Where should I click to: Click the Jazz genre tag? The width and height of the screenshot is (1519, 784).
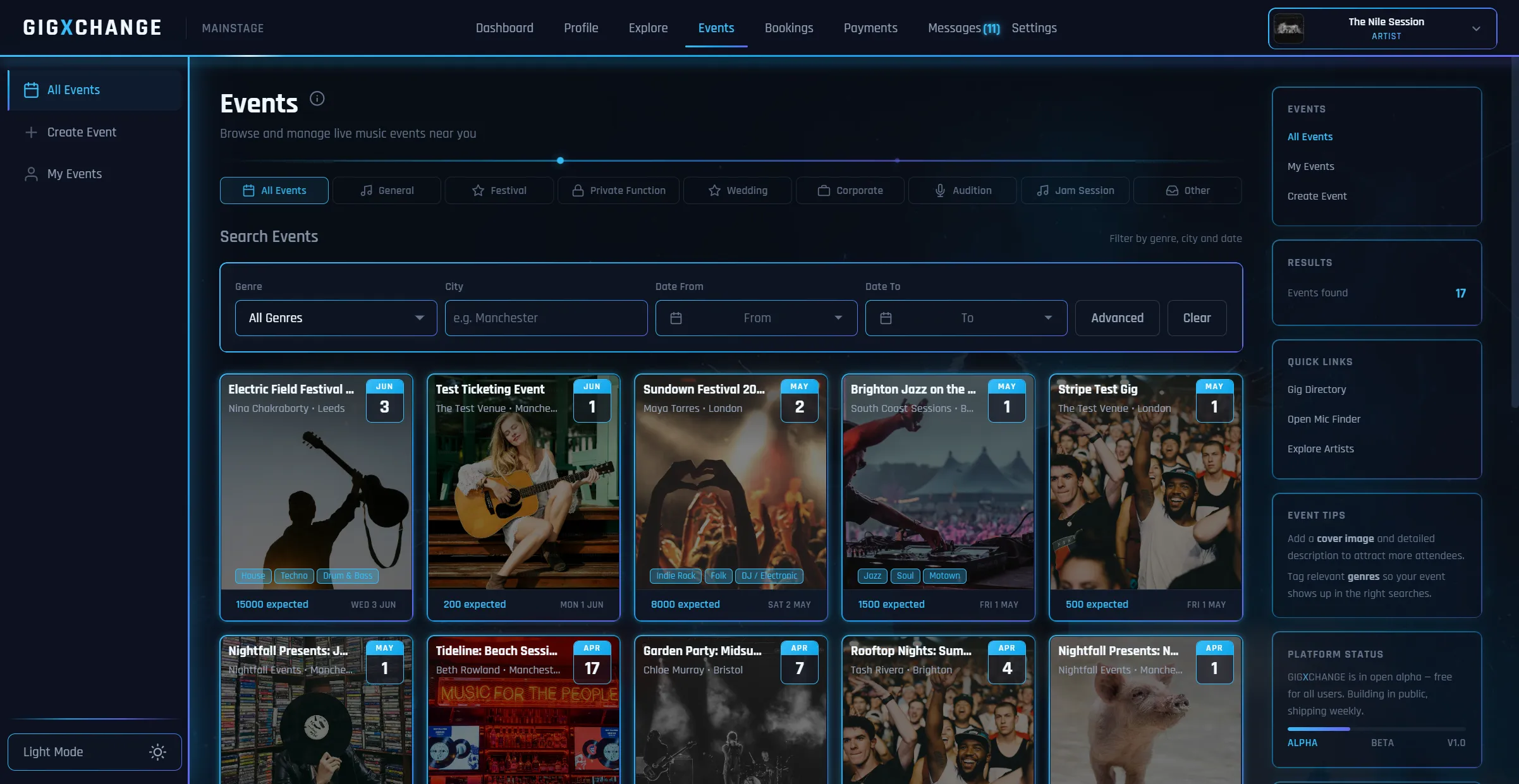tap(872, 576)
